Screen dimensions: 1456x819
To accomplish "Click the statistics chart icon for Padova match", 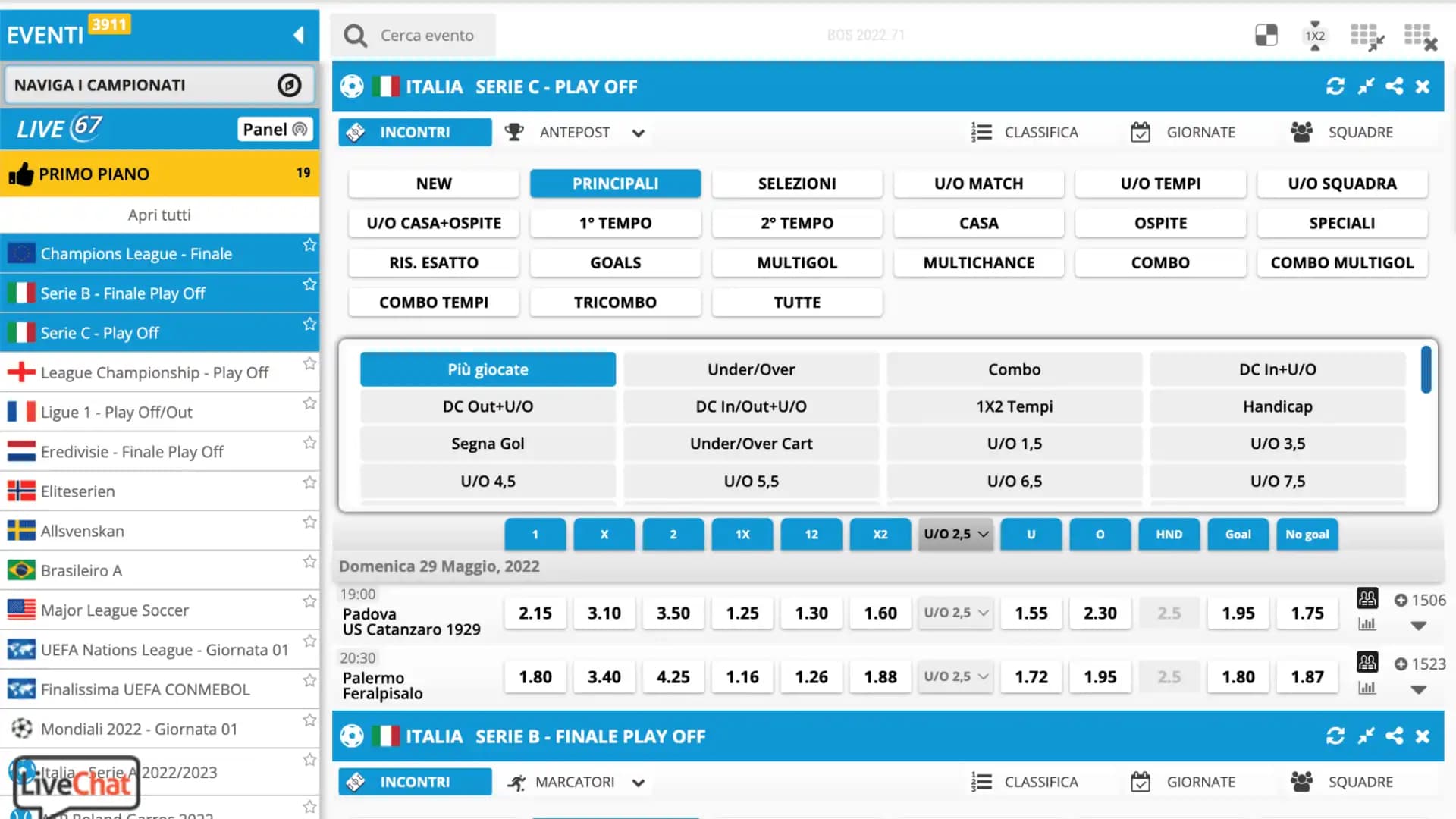I will tap(1367, 624).
